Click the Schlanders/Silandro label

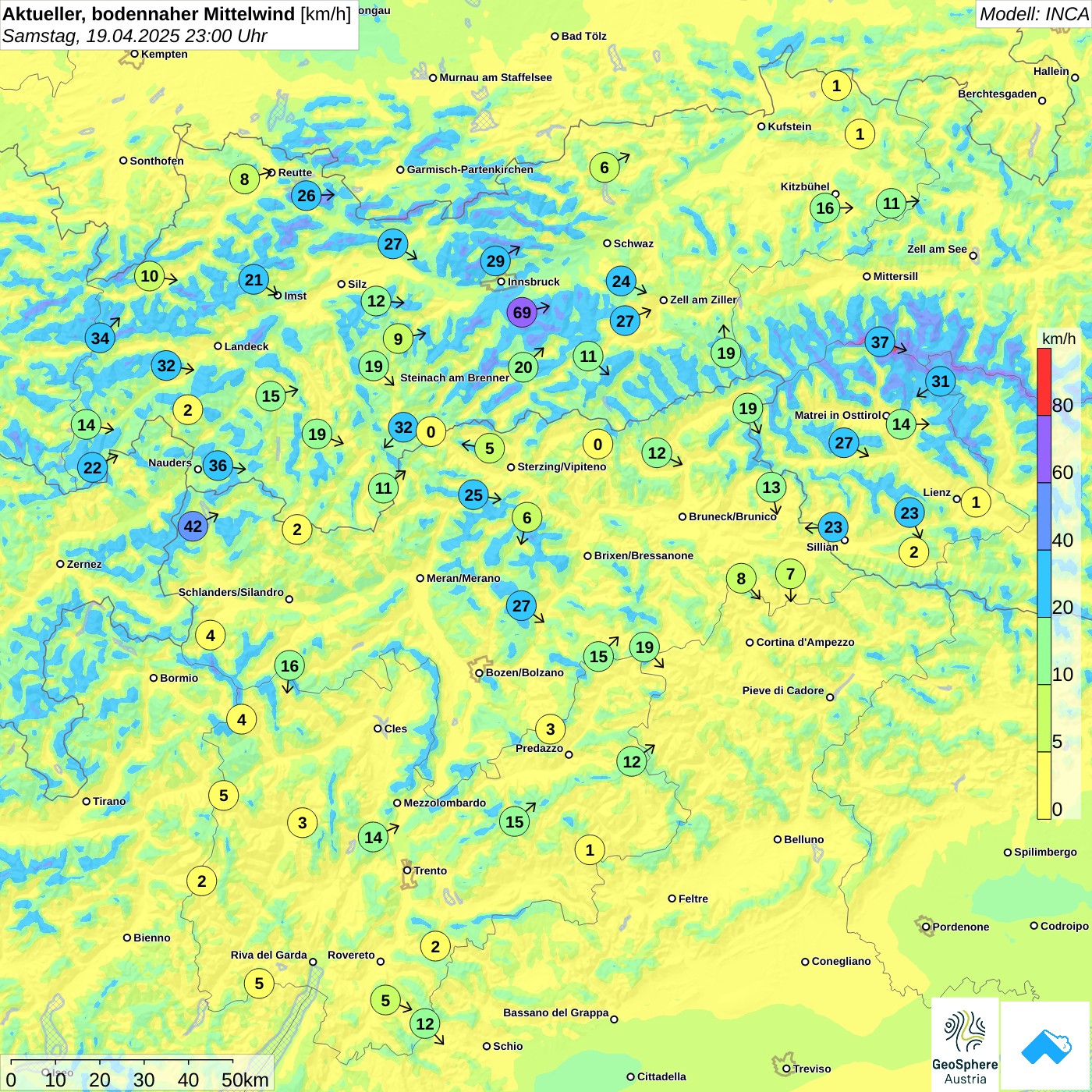point(231,592)
